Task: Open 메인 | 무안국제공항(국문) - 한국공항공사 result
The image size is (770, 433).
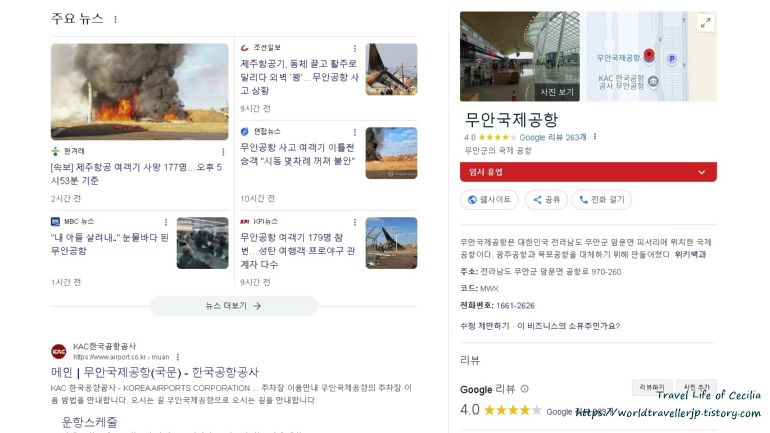Action: 155,372
